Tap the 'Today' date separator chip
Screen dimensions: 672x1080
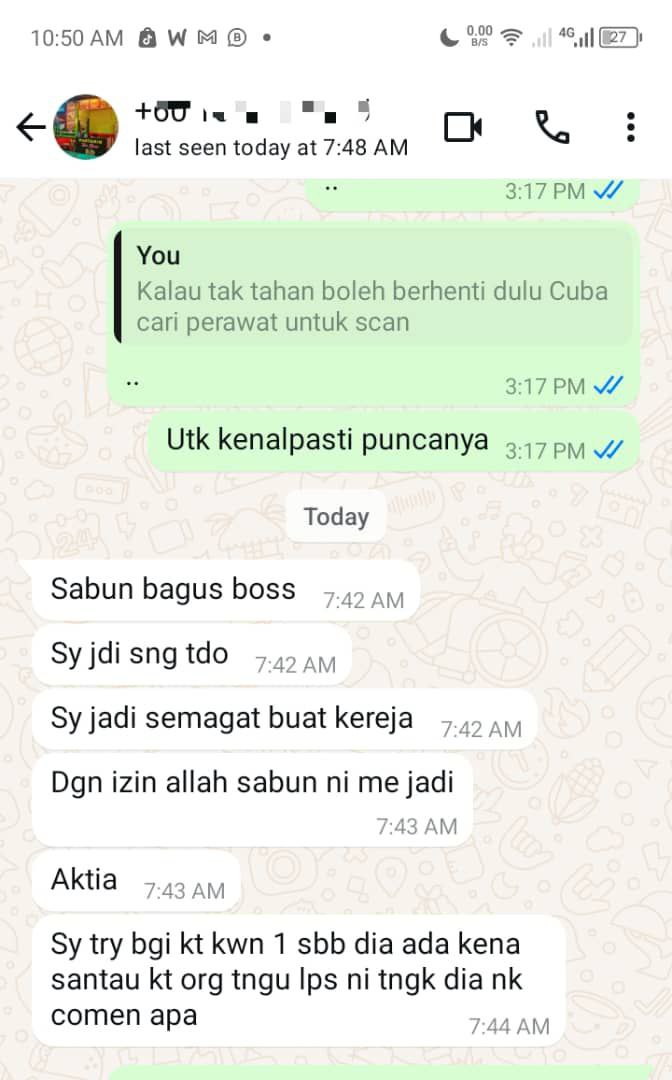point(336,517)
